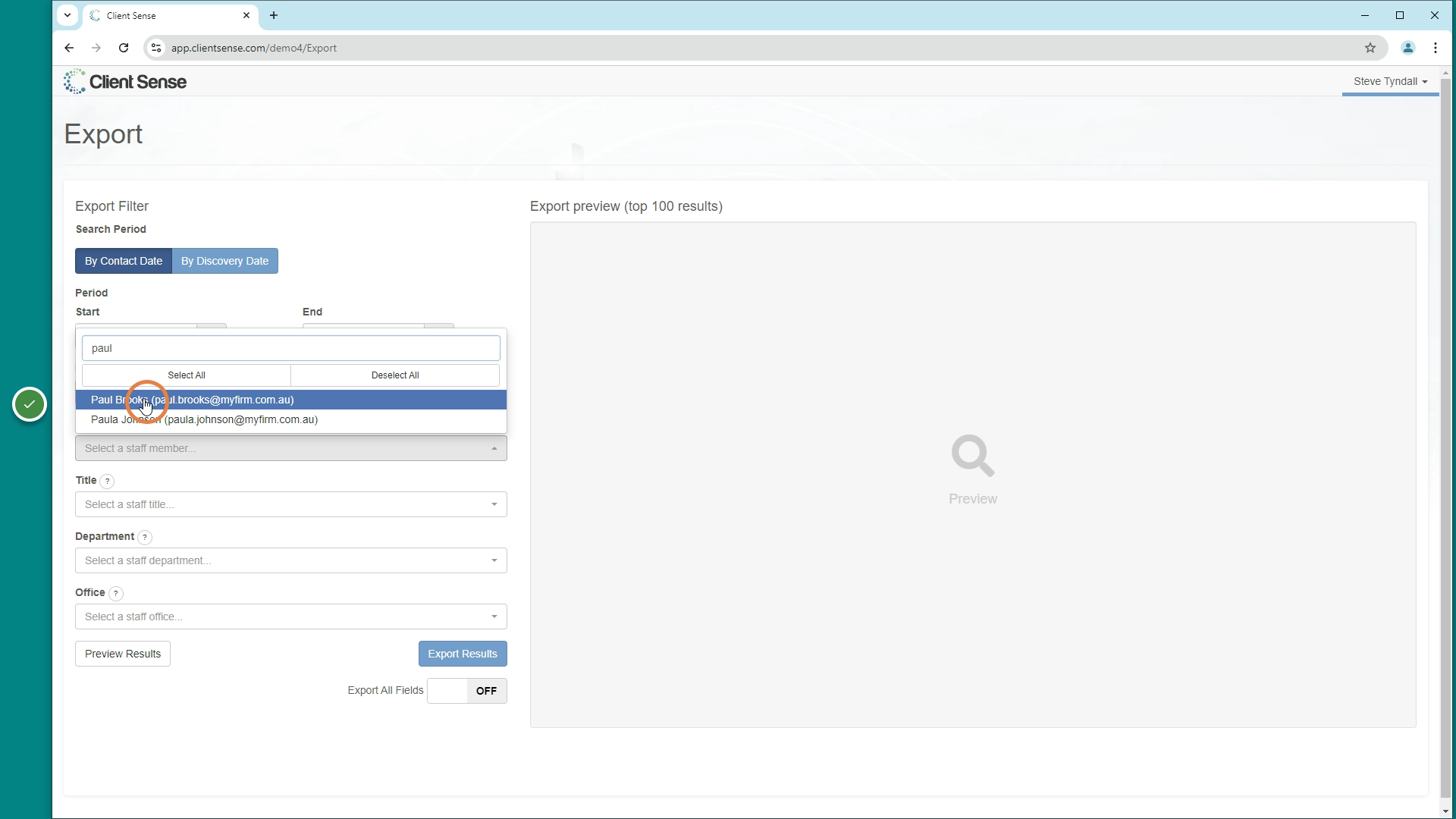Choose Paul Brooks from the list
Screen dimensions: 1456x819
291,400
